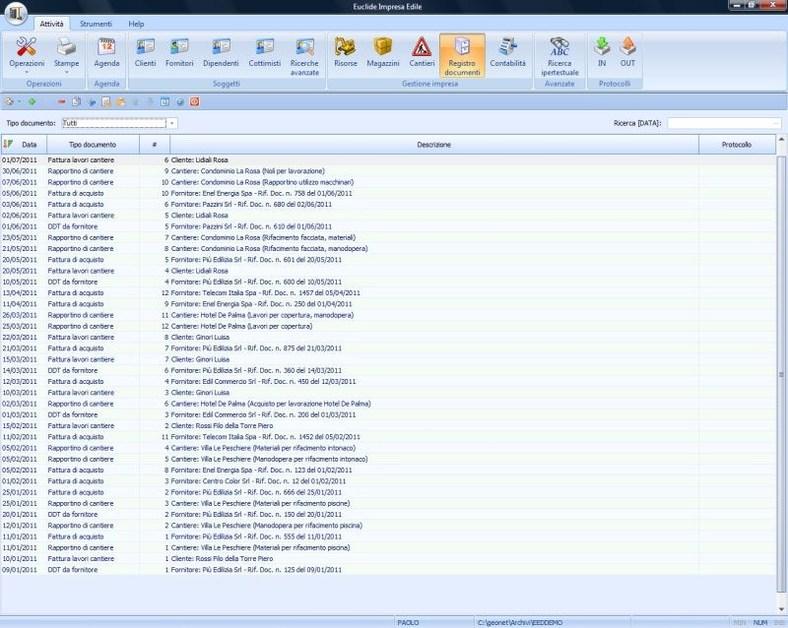Click the green add record icon
The height and width of the screenshot is (628, 788).
(32, 101)
